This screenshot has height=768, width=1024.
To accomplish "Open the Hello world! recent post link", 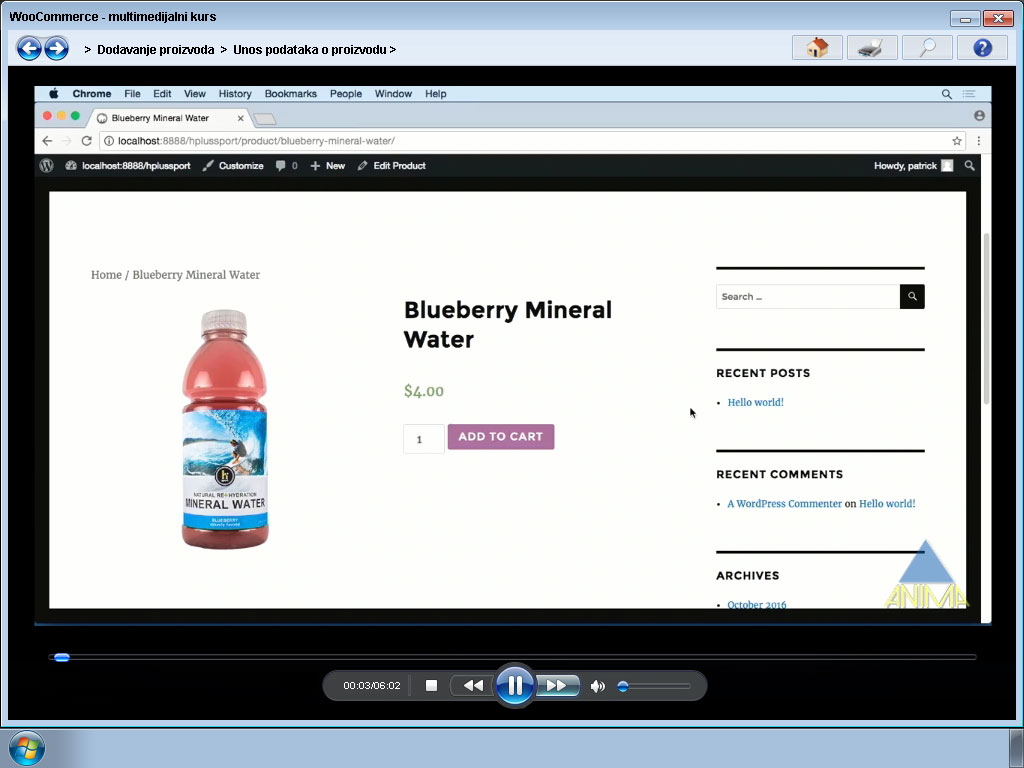I will (x=755, y=402).
